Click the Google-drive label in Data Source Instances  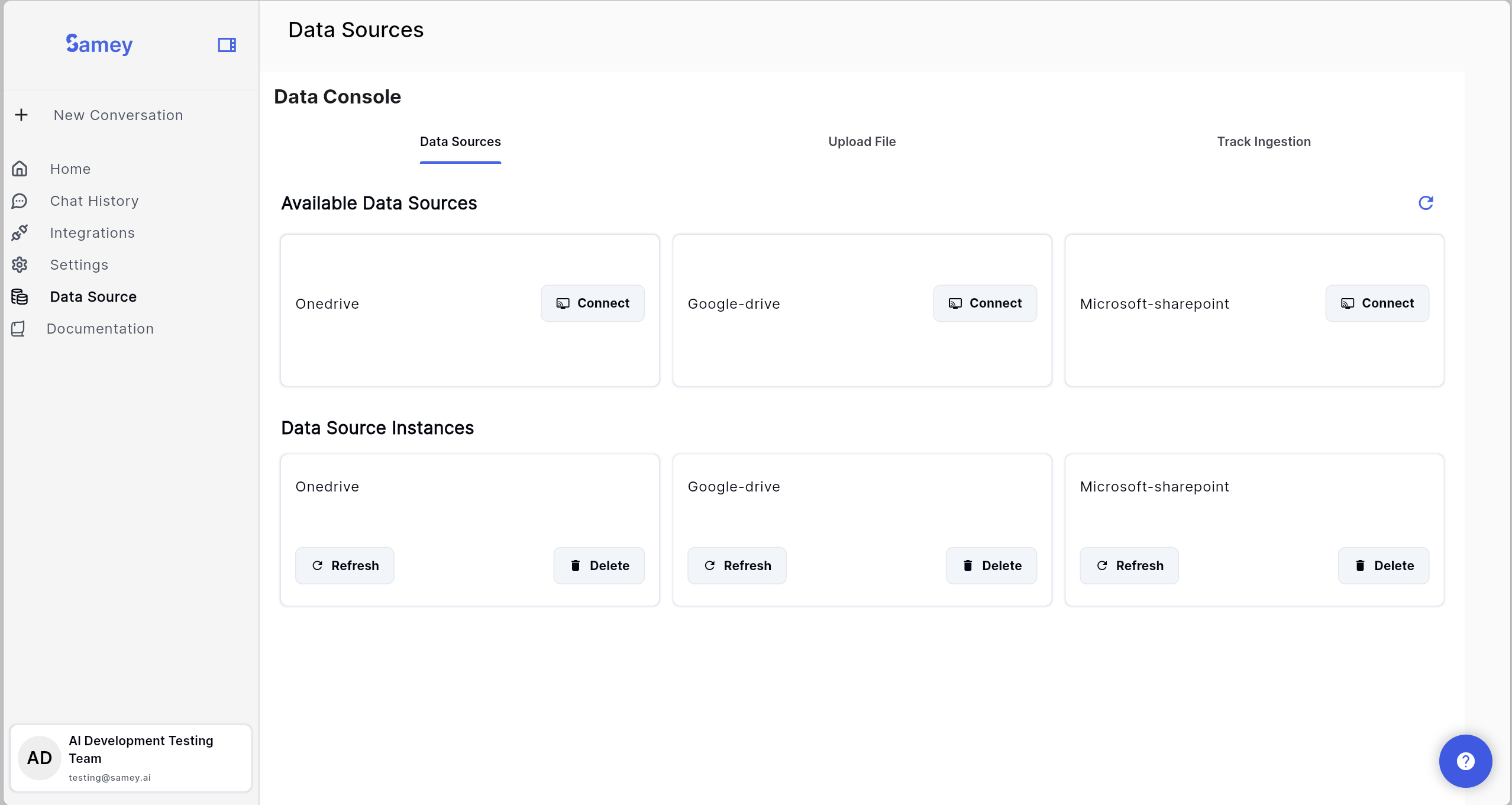(x=734, y=487)
